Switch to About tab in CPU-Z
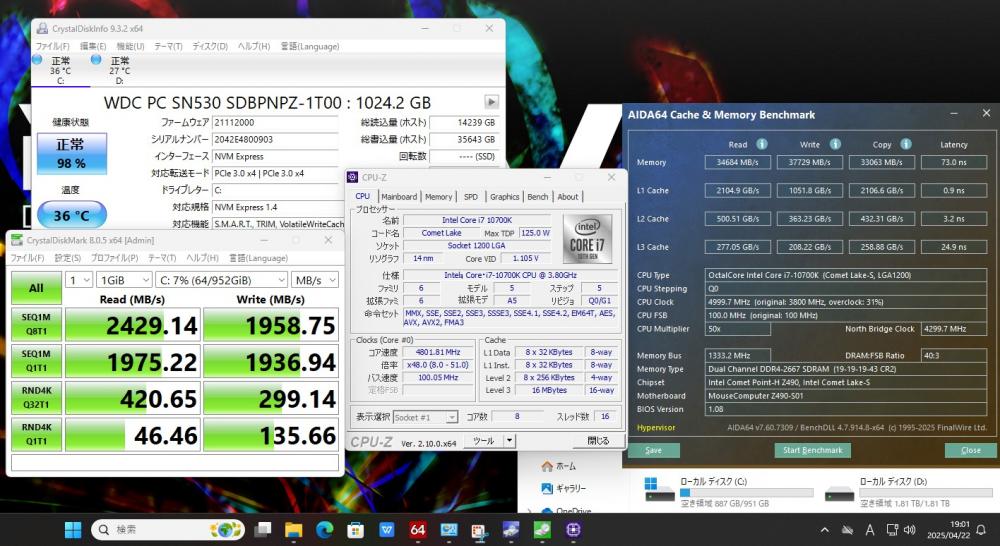Screen dimensions: 1000x546 568,196
